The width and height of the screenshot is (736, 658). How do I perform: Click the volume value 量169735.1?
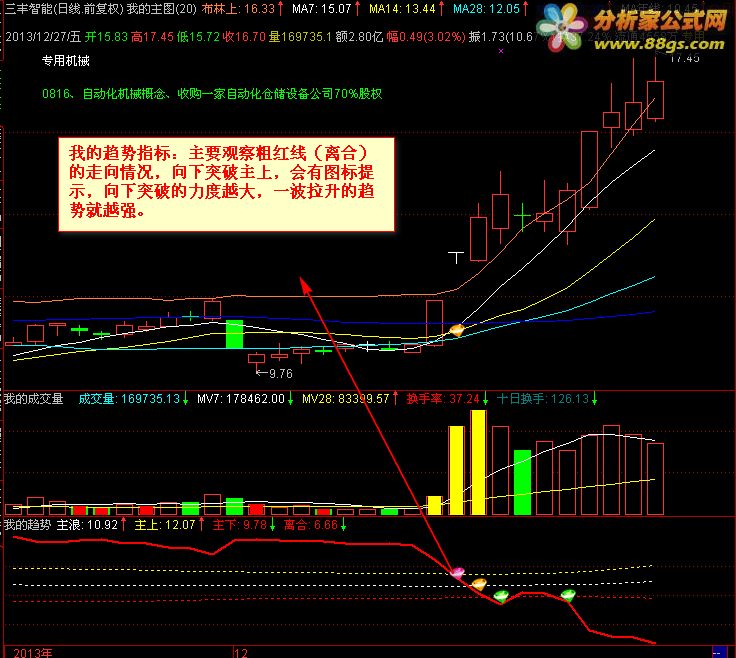pyautogui.click(x=300, y=37)
